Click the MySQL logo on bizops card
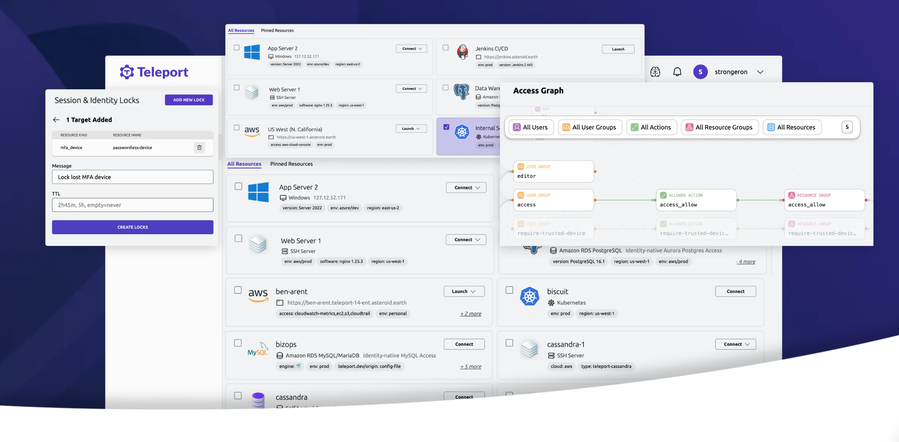Viewport: 899px width, 442px height. coord(257,348)
